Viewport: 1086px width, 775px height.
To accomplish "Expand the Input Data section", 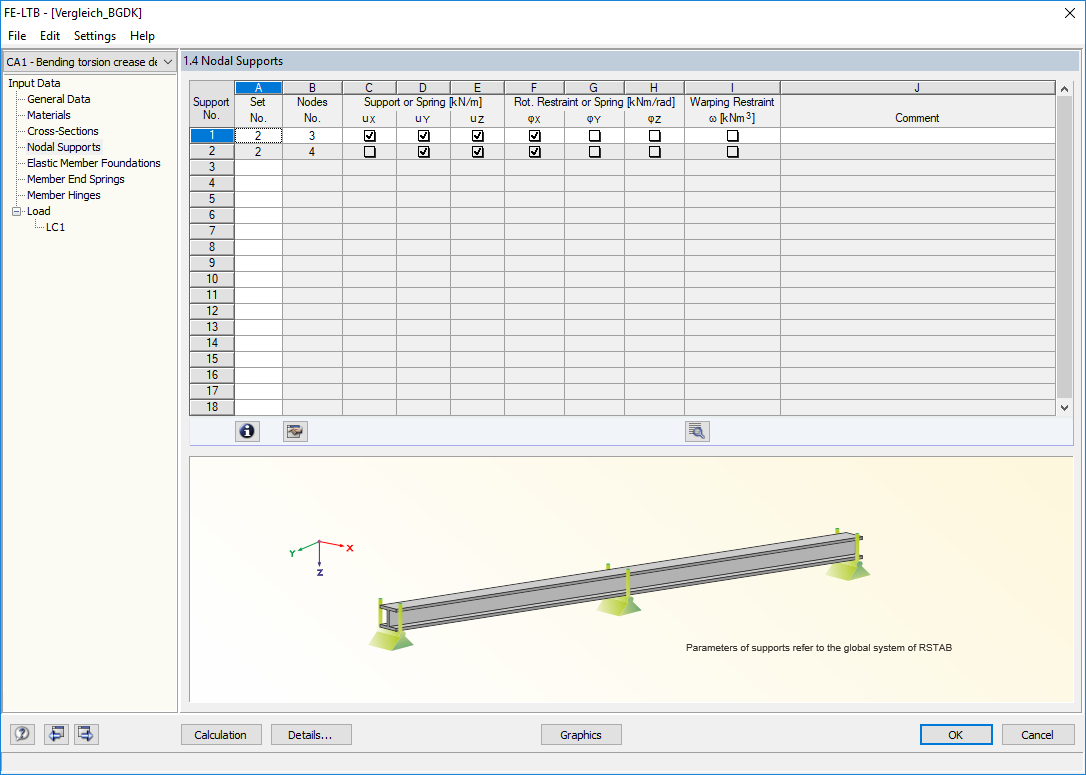I will point(33,83).
